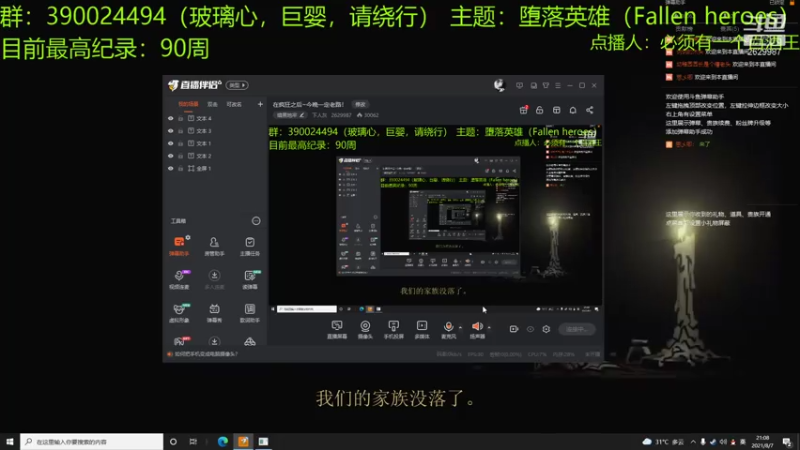Viewport: 800px width, 450px height.
Task: Add a 摄像头 camera source
Action: (365, 330)
